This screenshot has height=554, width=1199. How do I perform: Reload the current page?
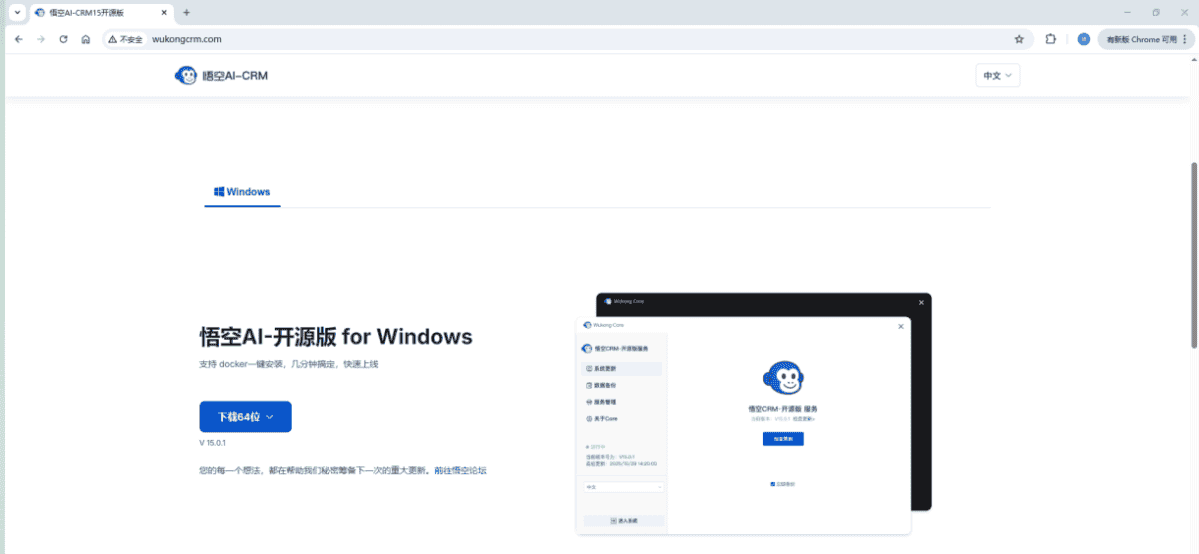coord(63,39)
